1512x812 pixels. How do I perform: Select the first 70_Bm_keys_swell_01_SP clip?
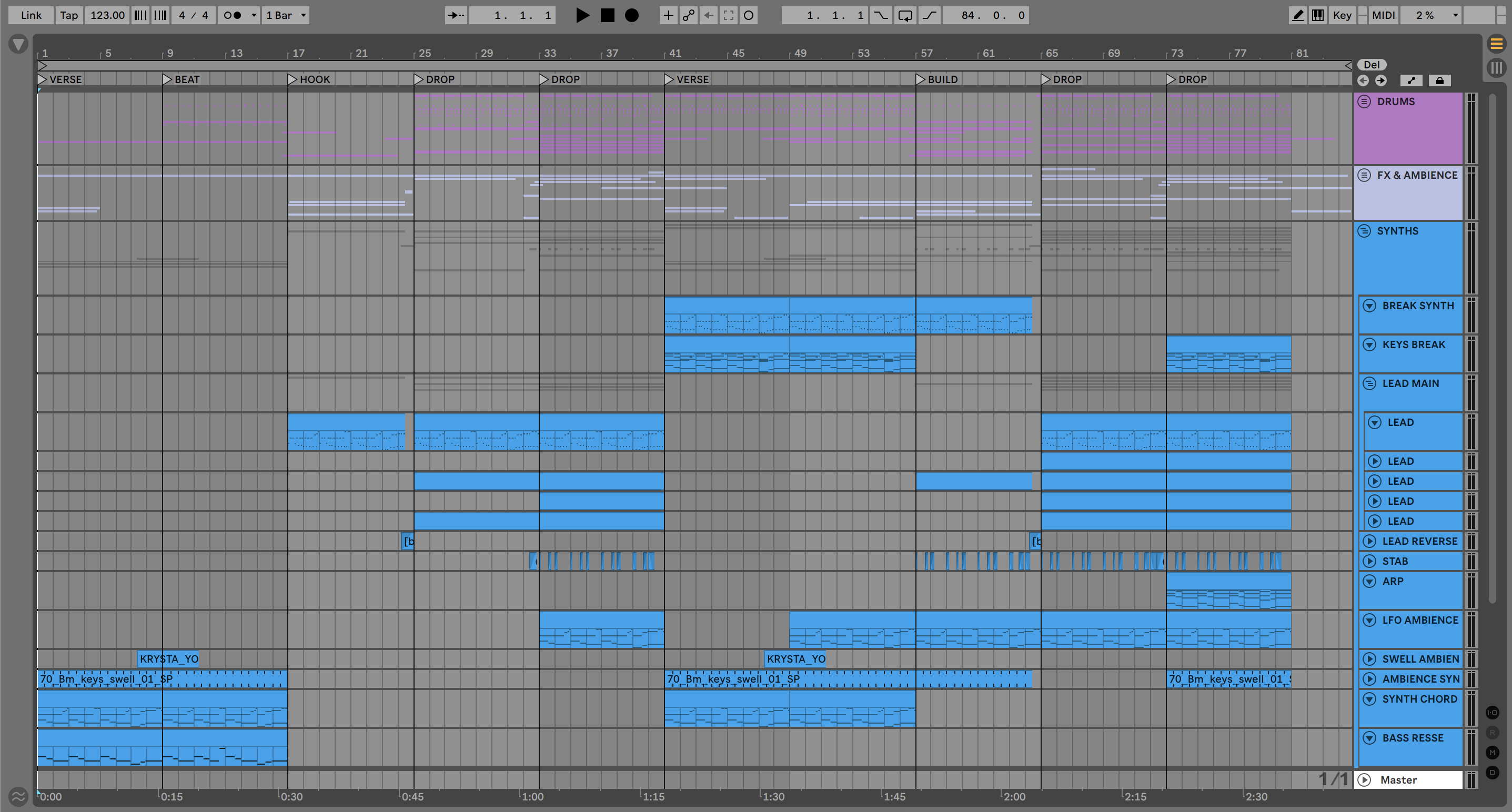coord(162,679)
